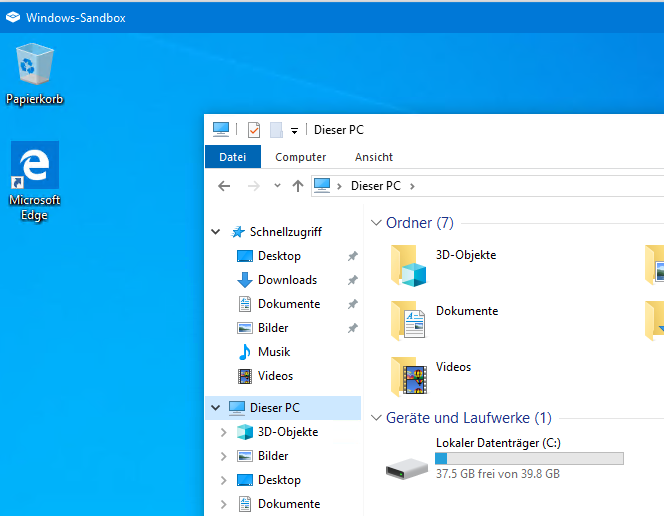Collapse the Schnellzugriff tree node
This screenshot has width=664, height=516.
click(x=216, y=232)
